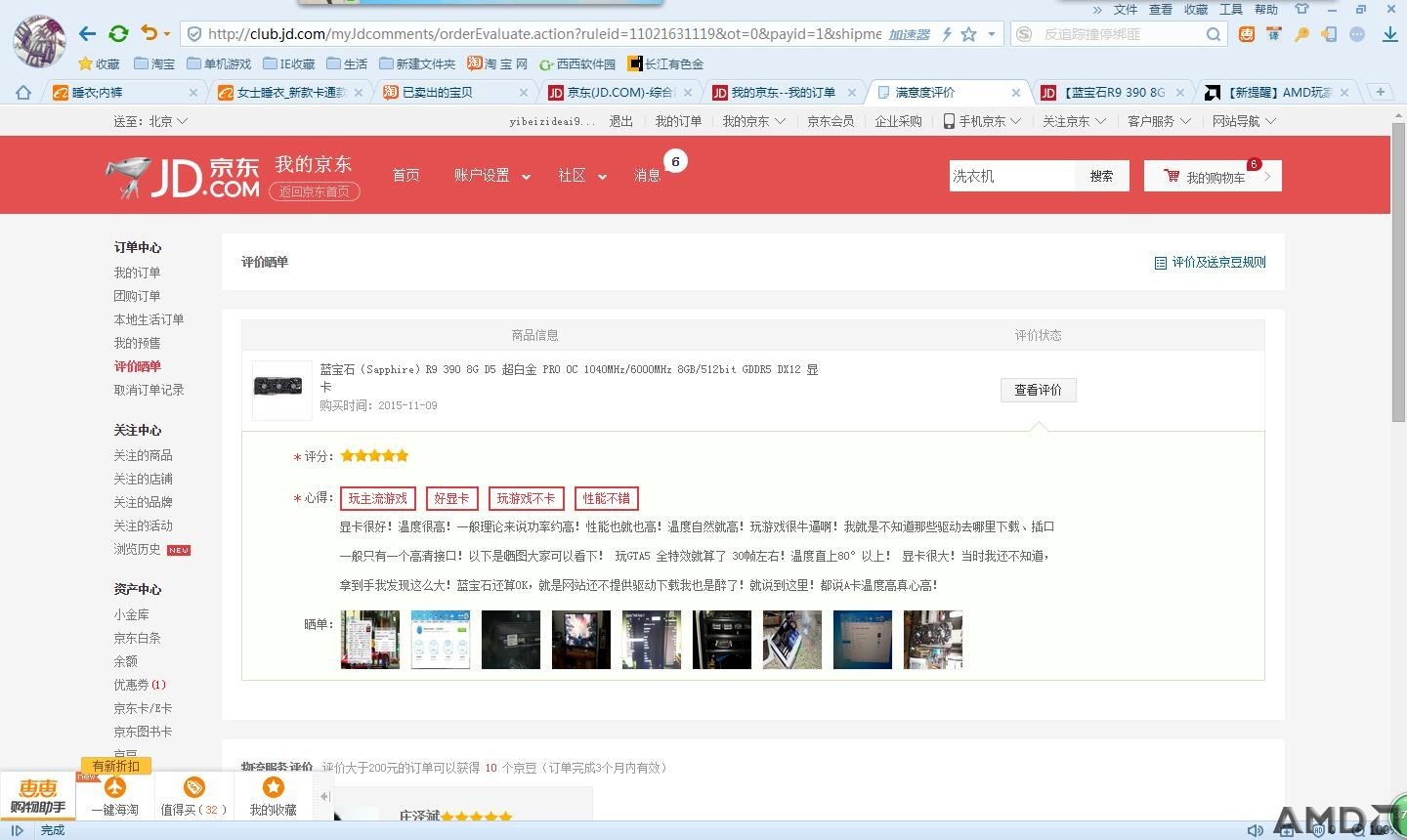Open 我的订单 in left sidebar

click(x=137, y=273)
